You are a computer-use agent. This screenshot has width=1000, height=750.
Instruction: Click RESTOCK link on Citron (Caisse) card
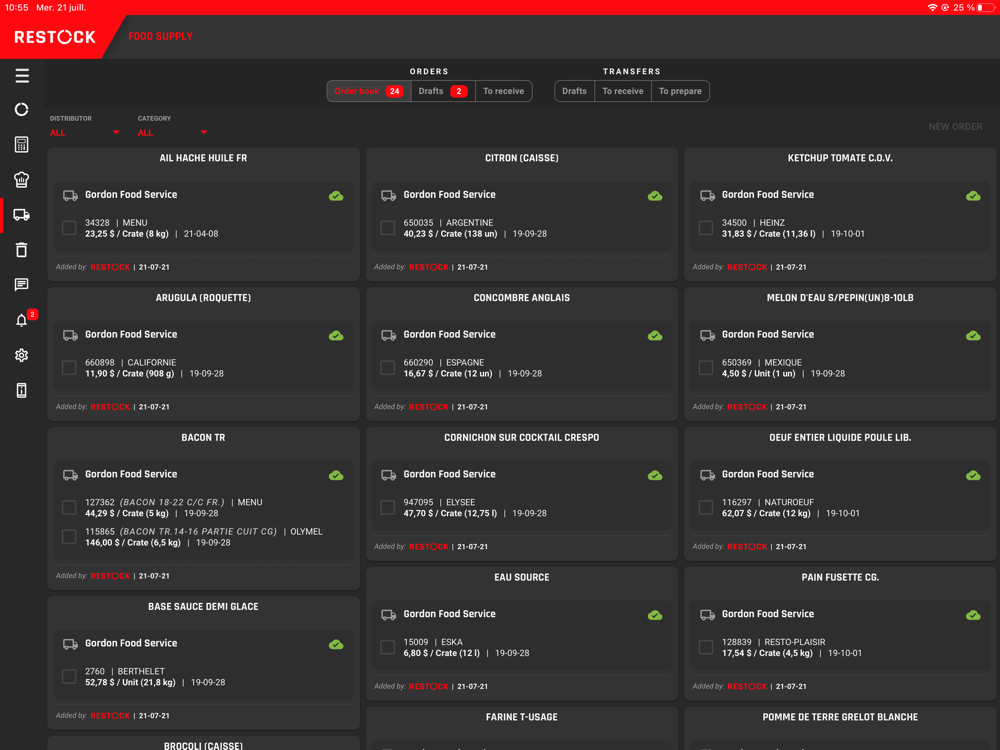pos(429,267)
